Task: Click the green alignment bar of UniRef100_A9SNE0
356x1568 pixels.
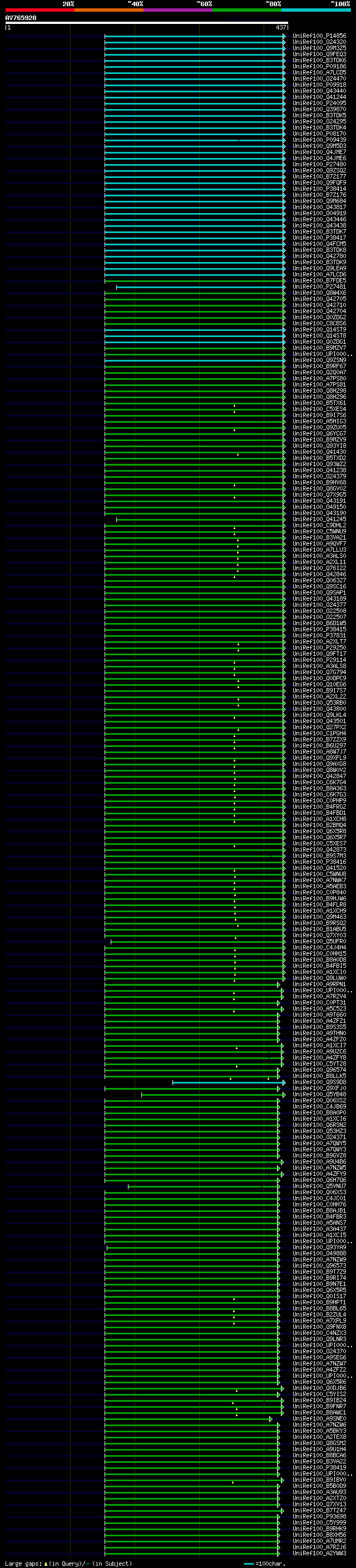Action: (x=188, y=1419)
